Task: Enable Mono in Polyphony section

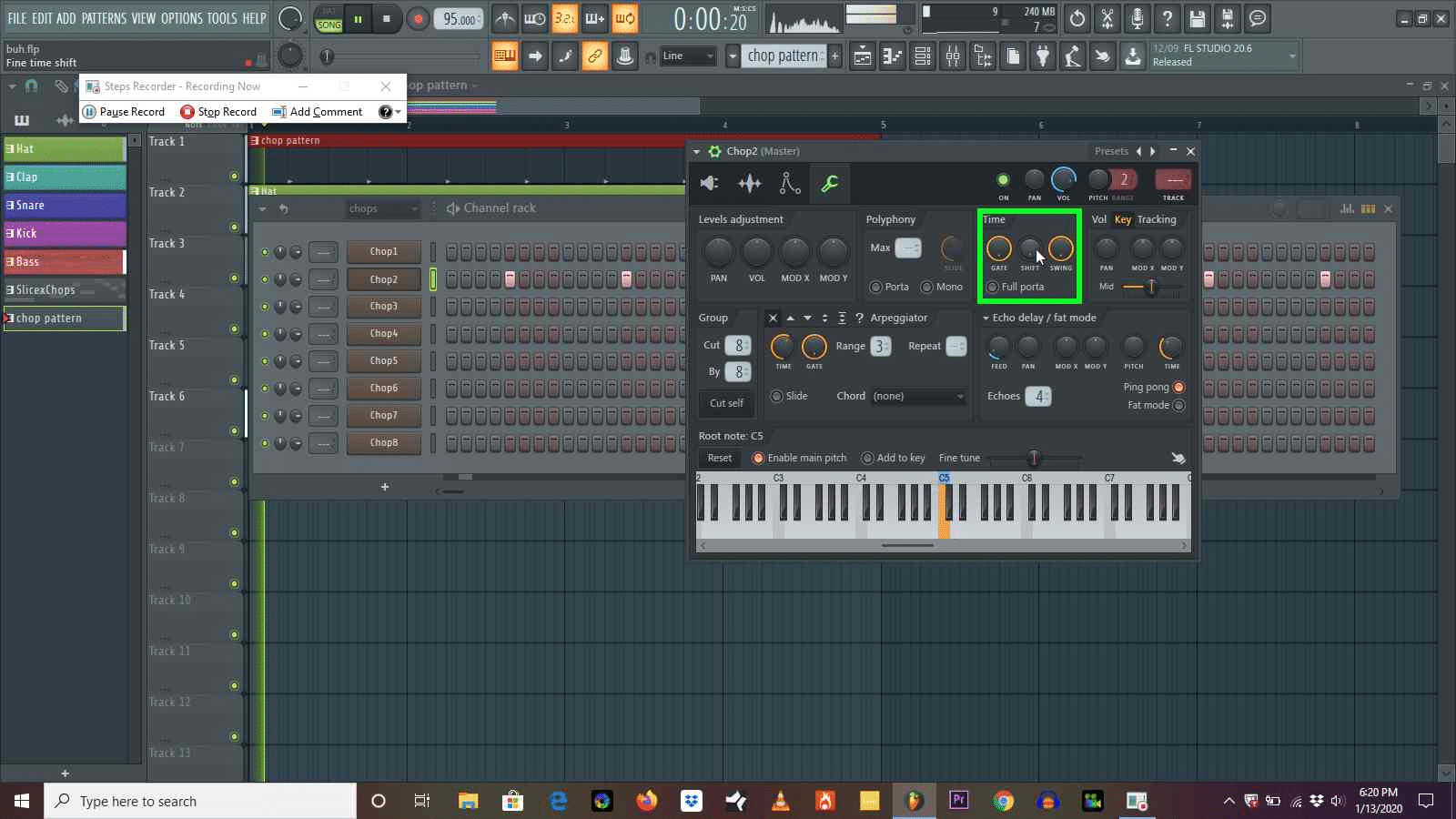Action: pos(941,287)
